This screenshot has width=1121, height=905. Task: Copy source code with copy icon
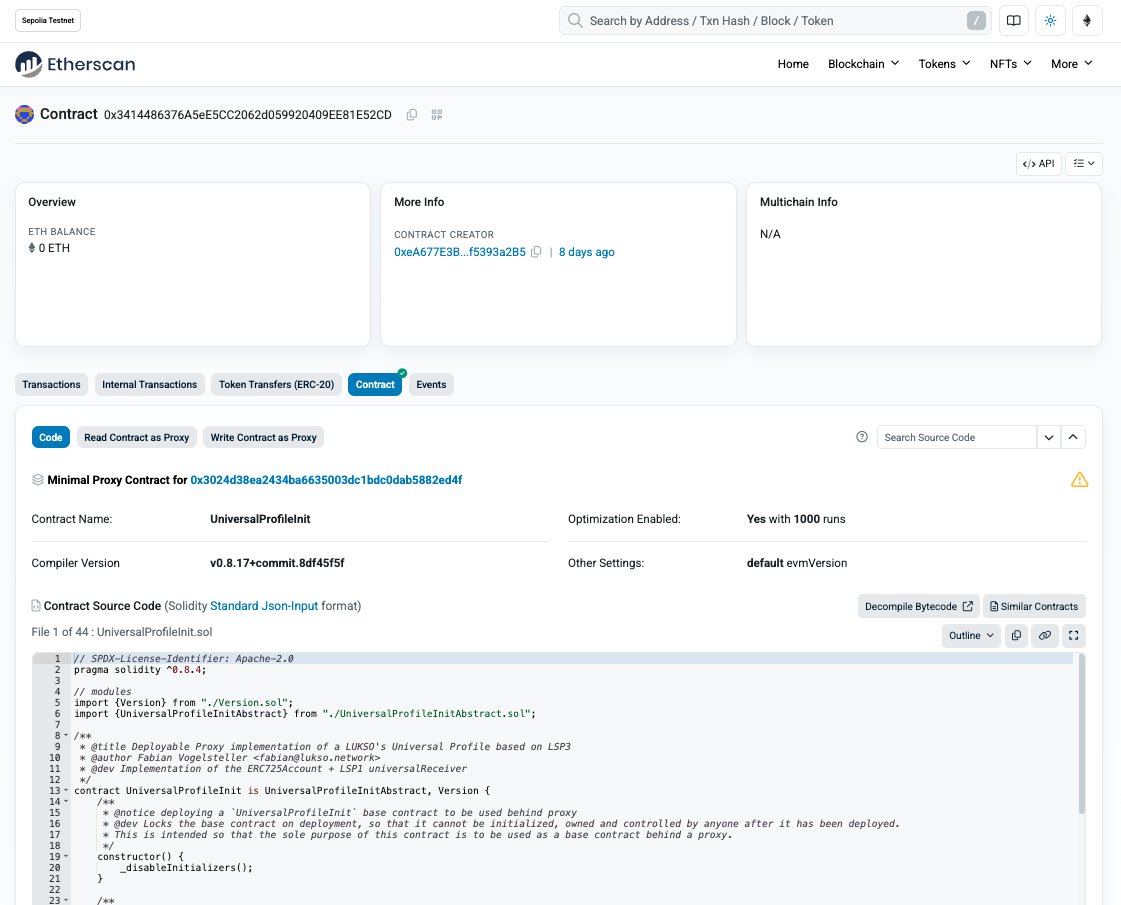pos(1016,635)
